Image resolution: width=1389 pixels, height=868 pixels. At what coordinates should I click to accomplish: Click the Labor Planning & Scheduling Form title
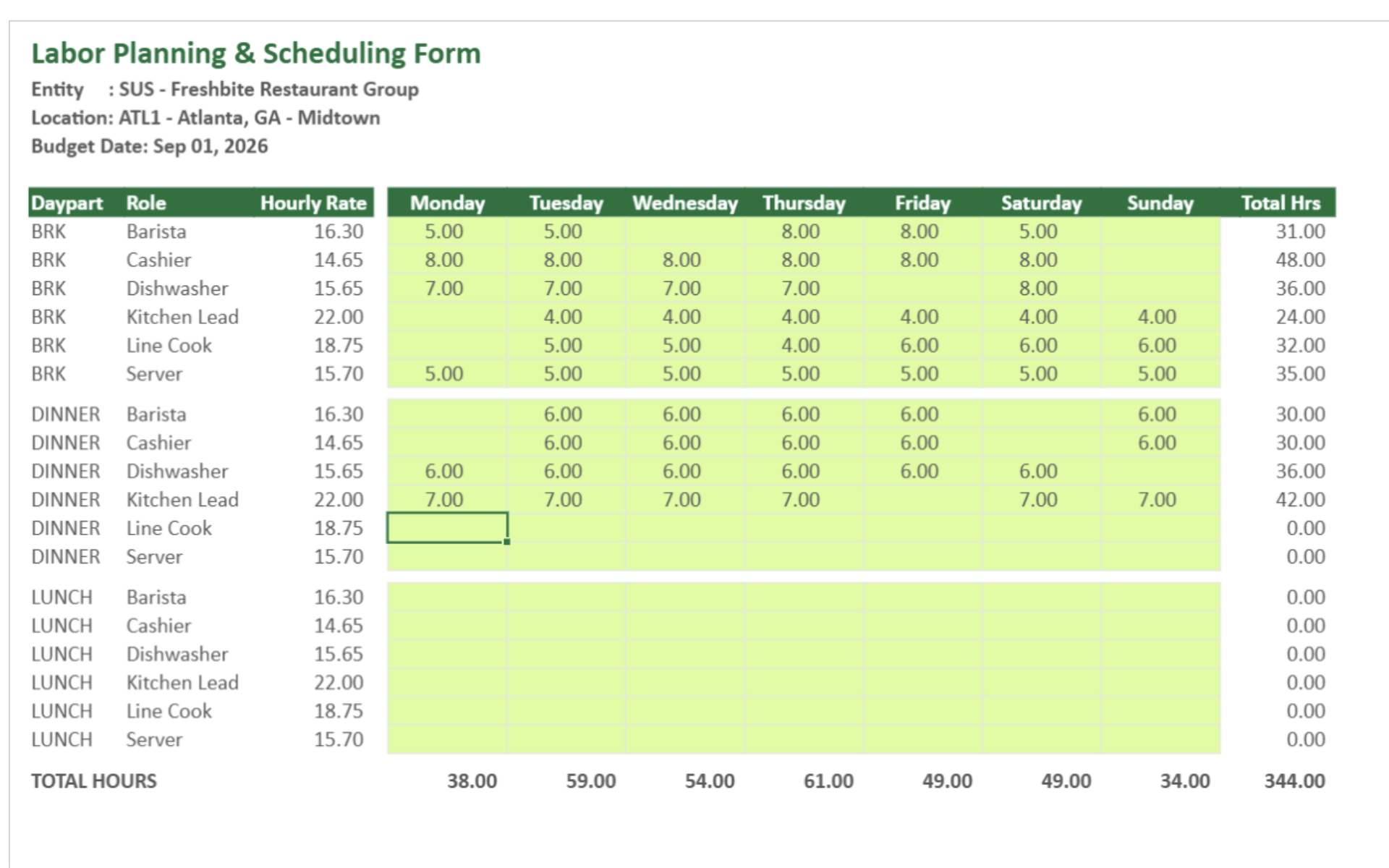click(x=256, y=54)
